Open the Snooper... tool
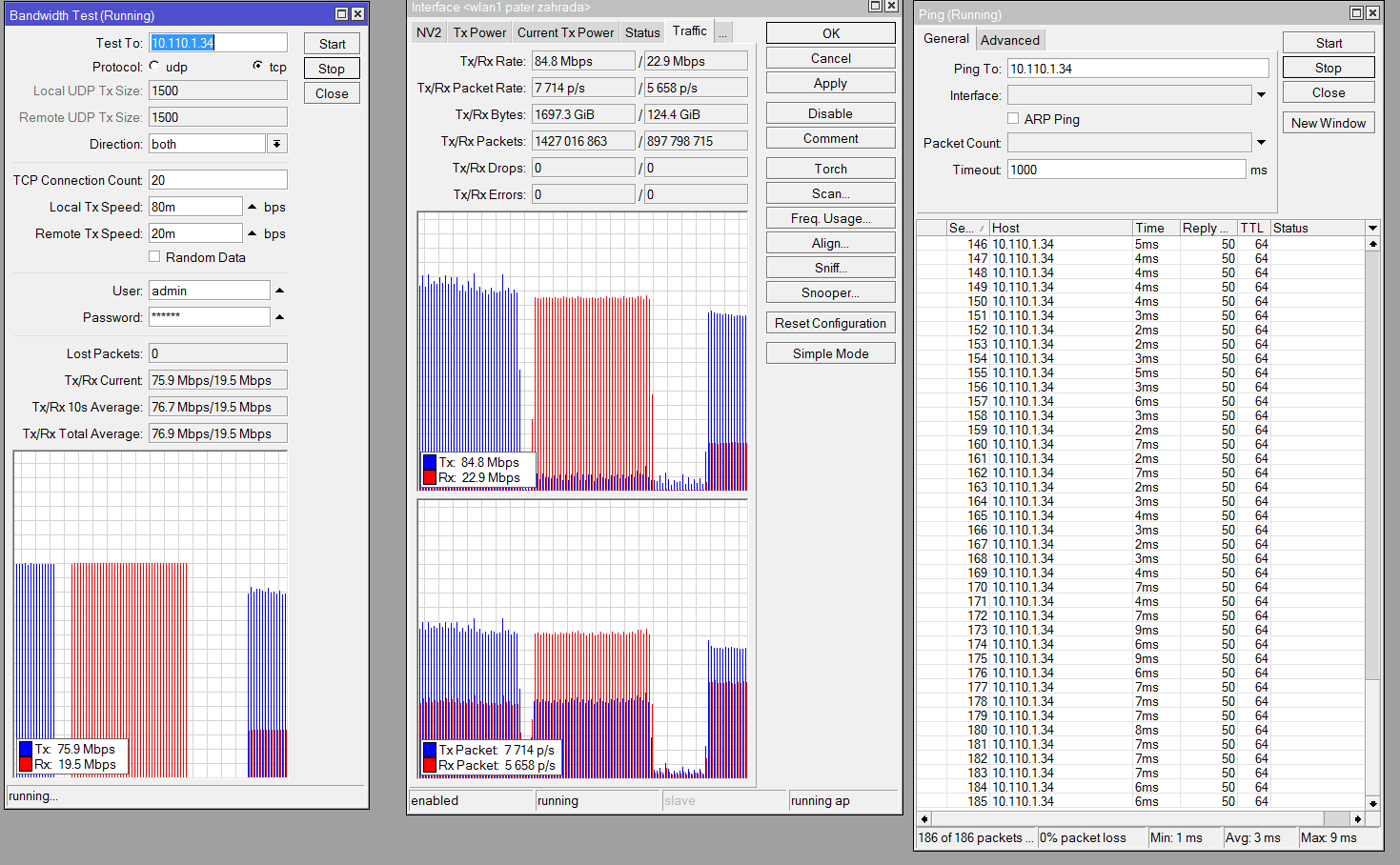Image resolution: width=1400 pixels, height=865 pixels. point(831,292)
